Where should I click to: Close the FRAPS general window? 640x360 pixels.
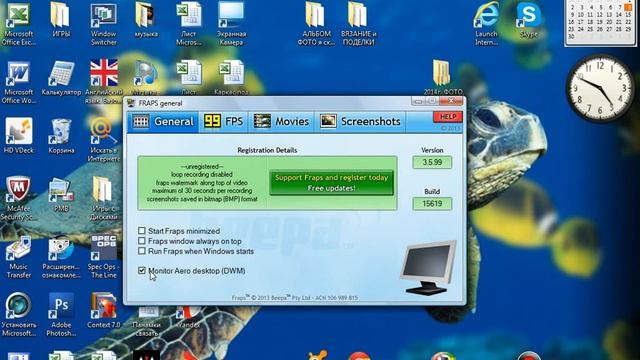click(451, 101)
